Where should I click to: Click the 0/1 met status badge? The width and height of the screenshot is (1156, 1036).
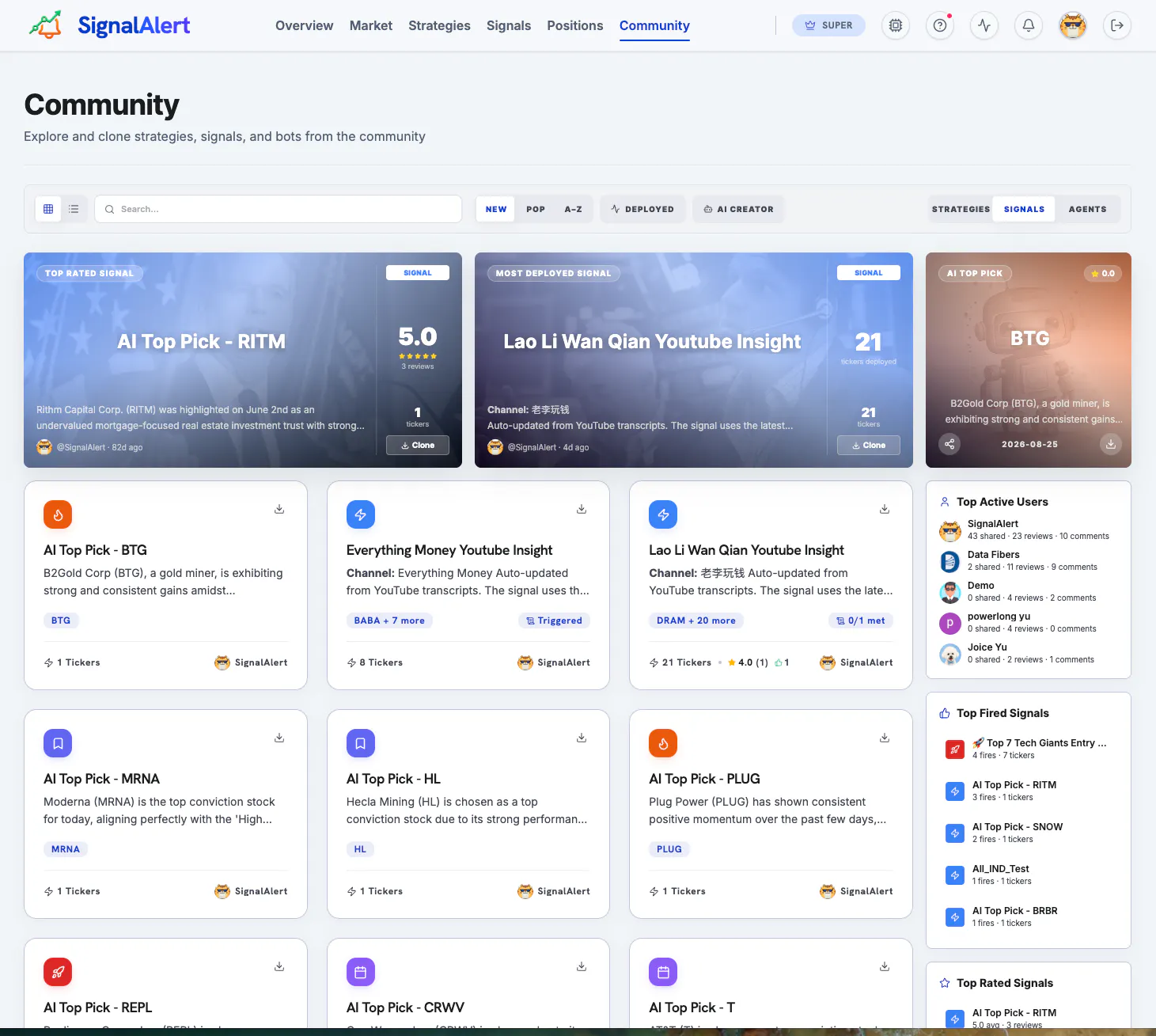click(x=861, y=620)
